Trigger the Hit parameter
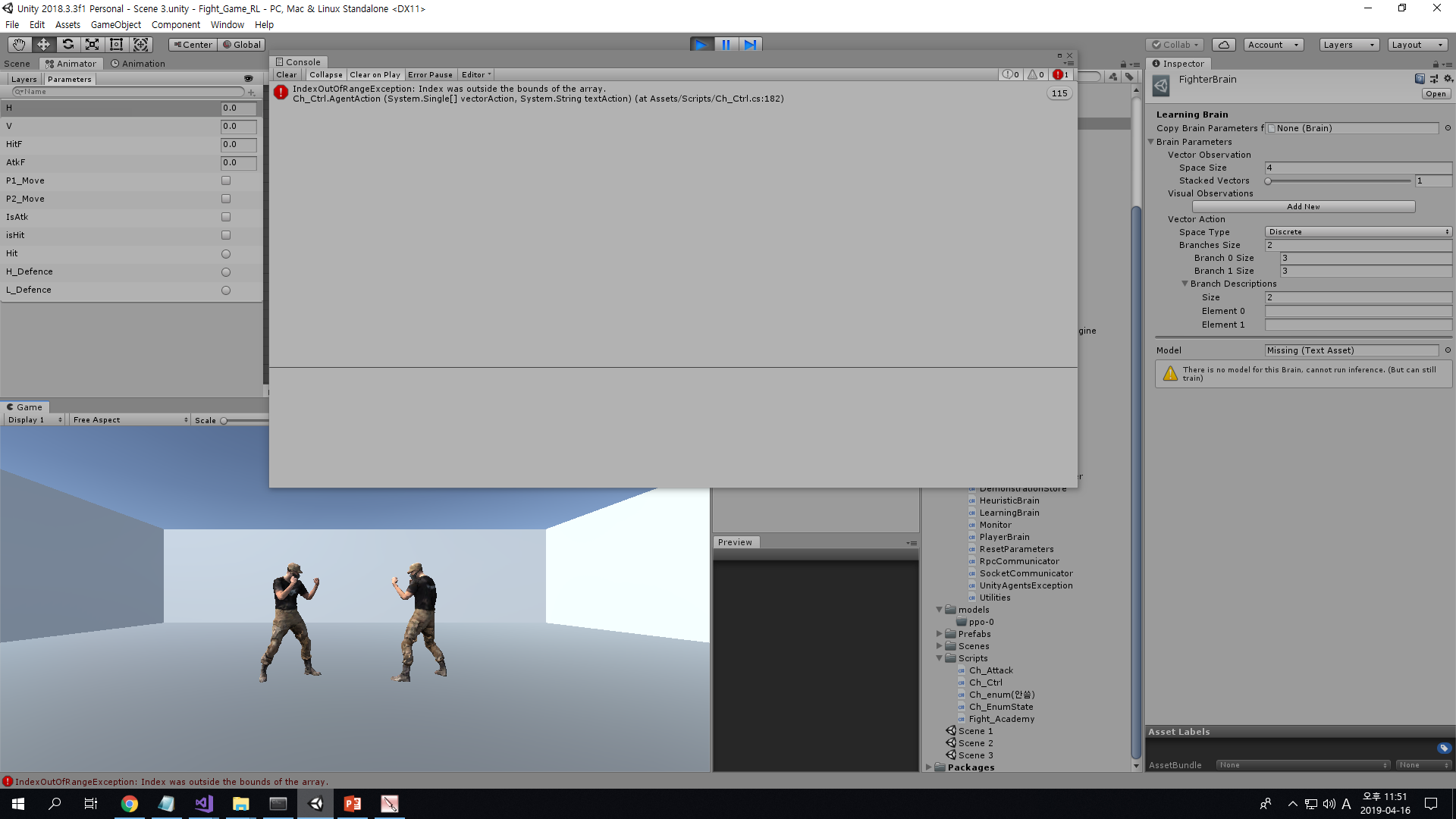This screenshot has height=819, width=1456. pyautogui.click(x=225, y=253)
